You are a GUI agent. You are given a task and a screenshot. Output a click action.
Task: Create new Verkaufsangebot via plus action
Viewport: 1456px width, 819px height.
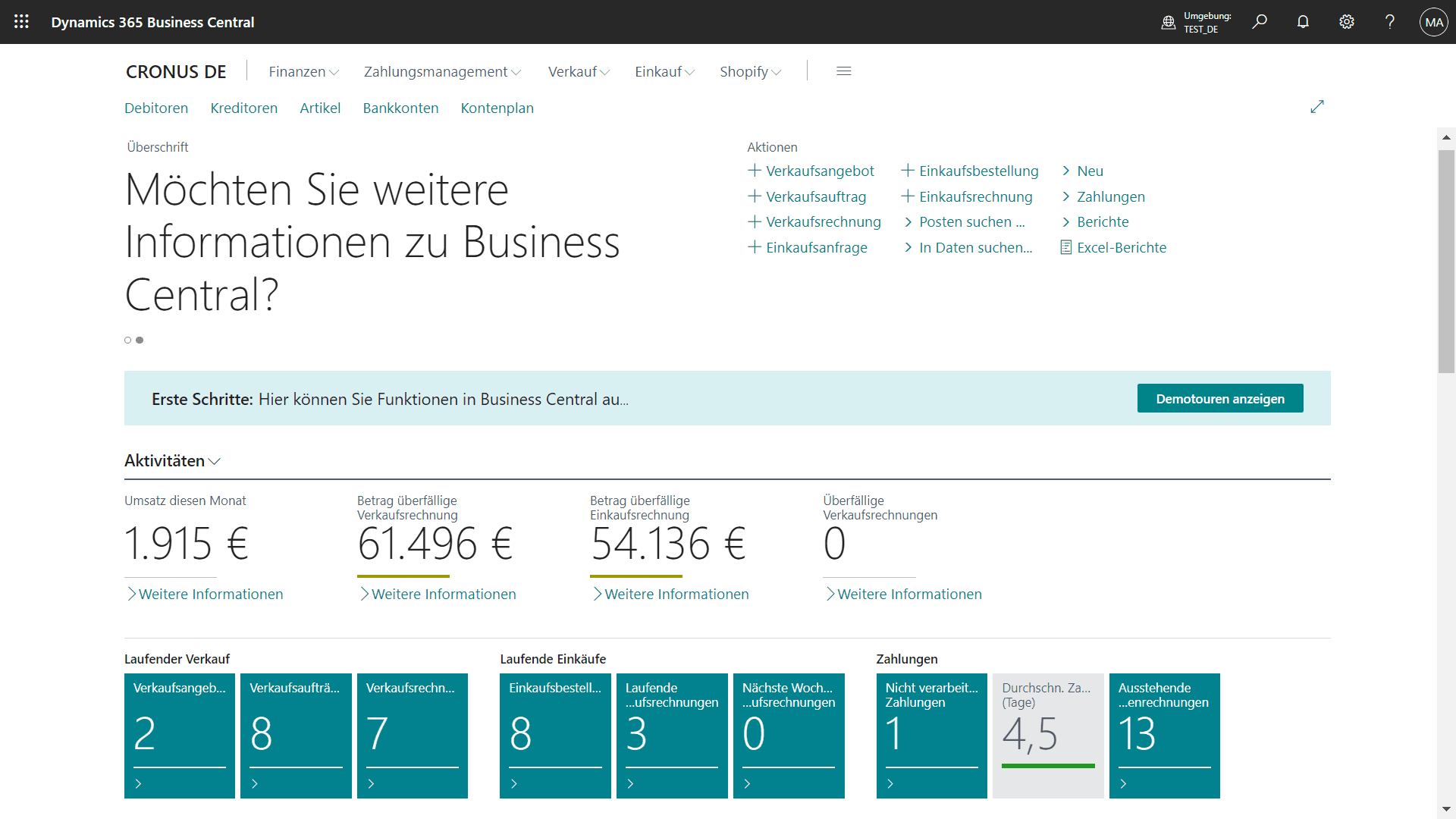coord(811,171)
